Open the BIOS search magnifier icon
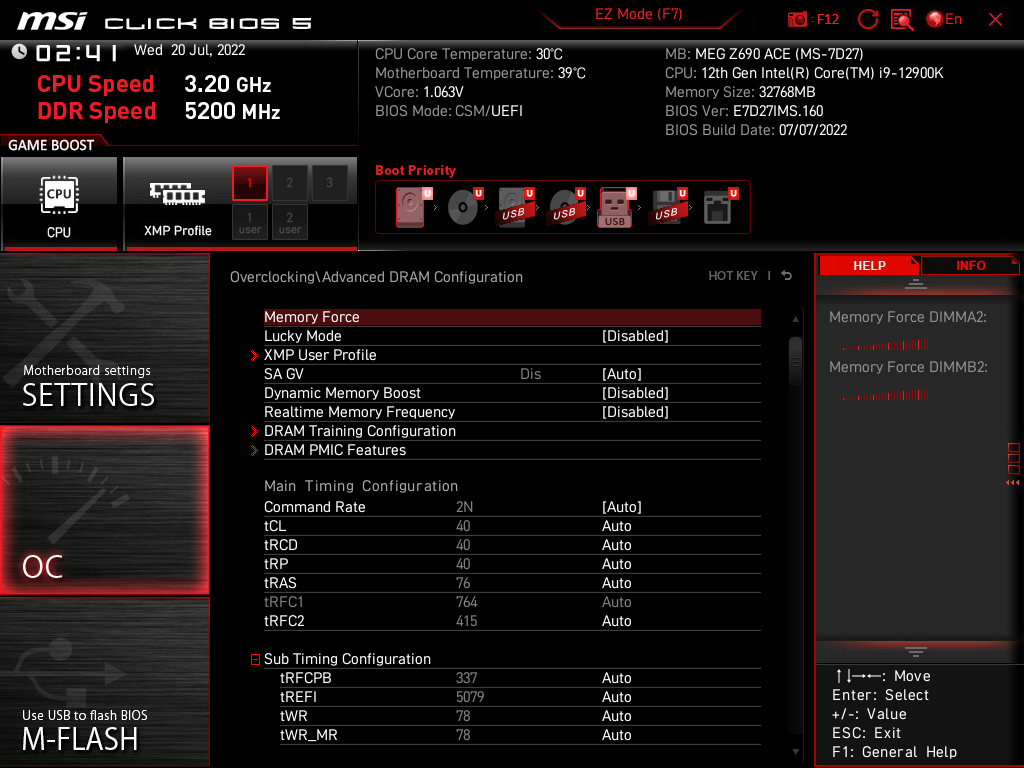 (x=902, y=20)
